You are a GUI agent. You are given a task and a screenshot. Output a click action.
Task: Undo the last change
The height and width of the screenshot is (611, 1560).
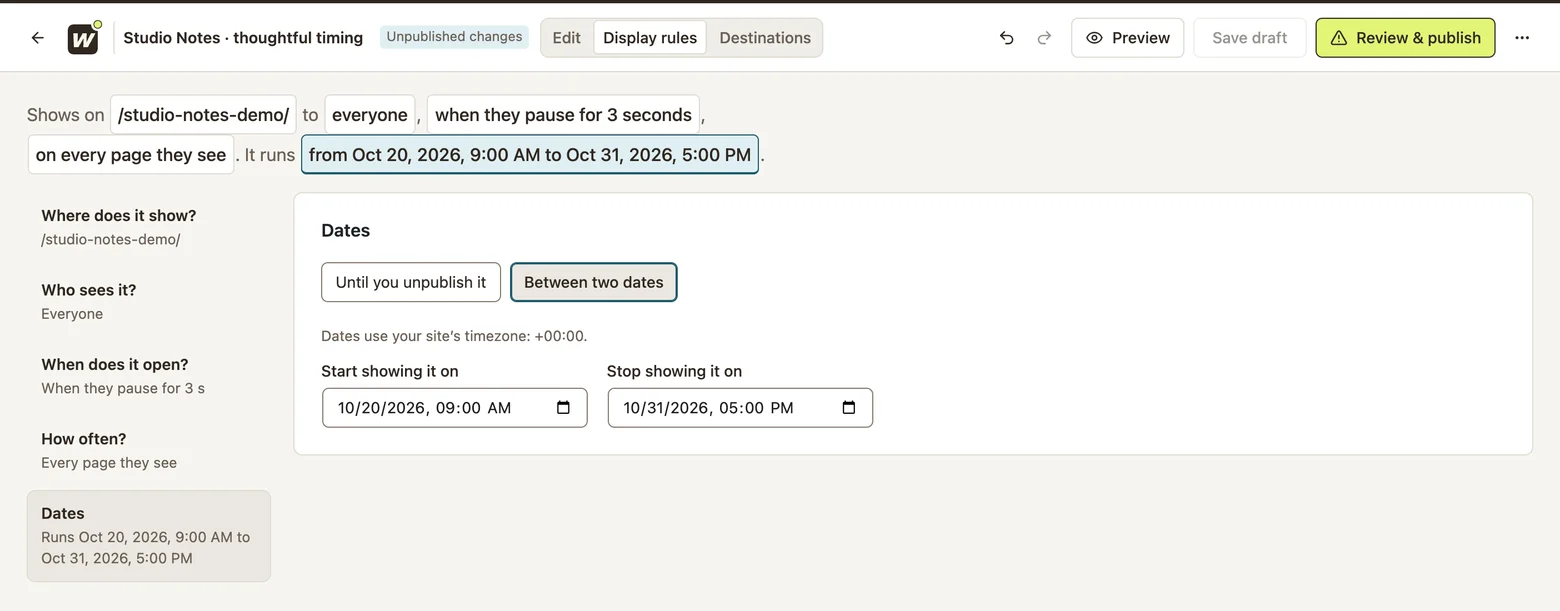(x=1006, y=38)
